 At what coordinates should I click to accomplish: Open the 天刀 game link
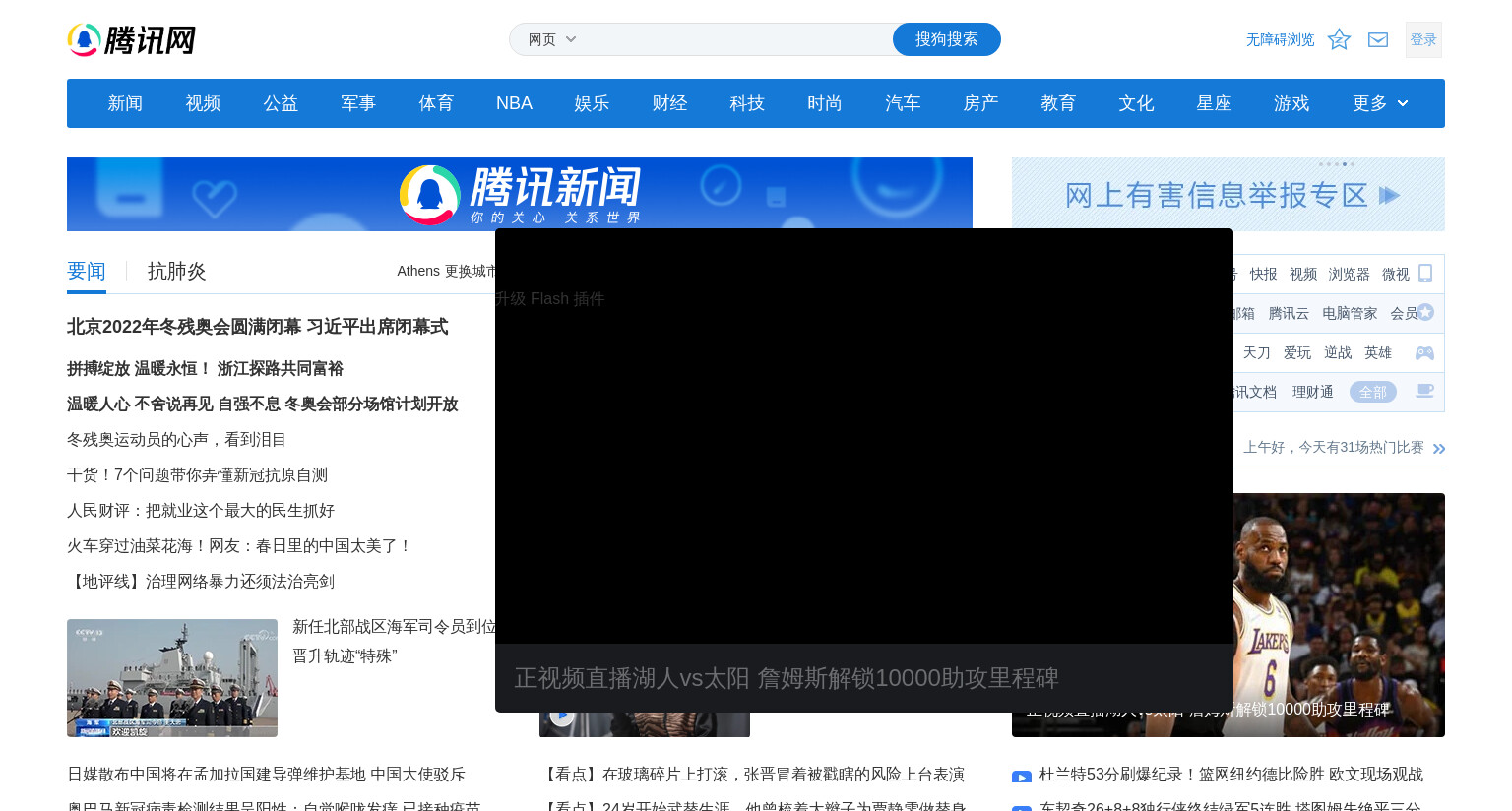coord(1256,352)
